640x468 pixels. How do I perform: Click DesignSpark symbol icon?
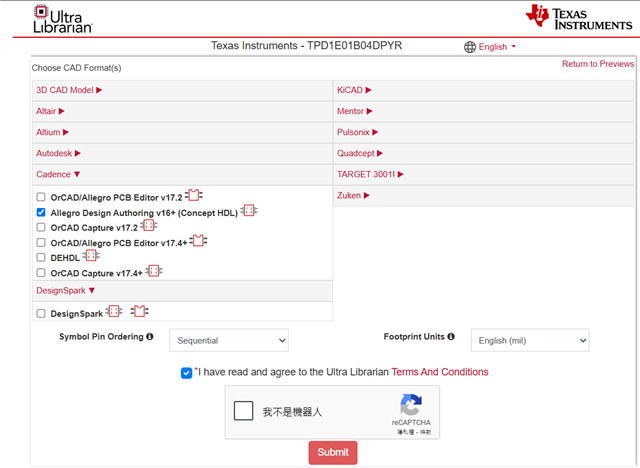click(114, 311)
